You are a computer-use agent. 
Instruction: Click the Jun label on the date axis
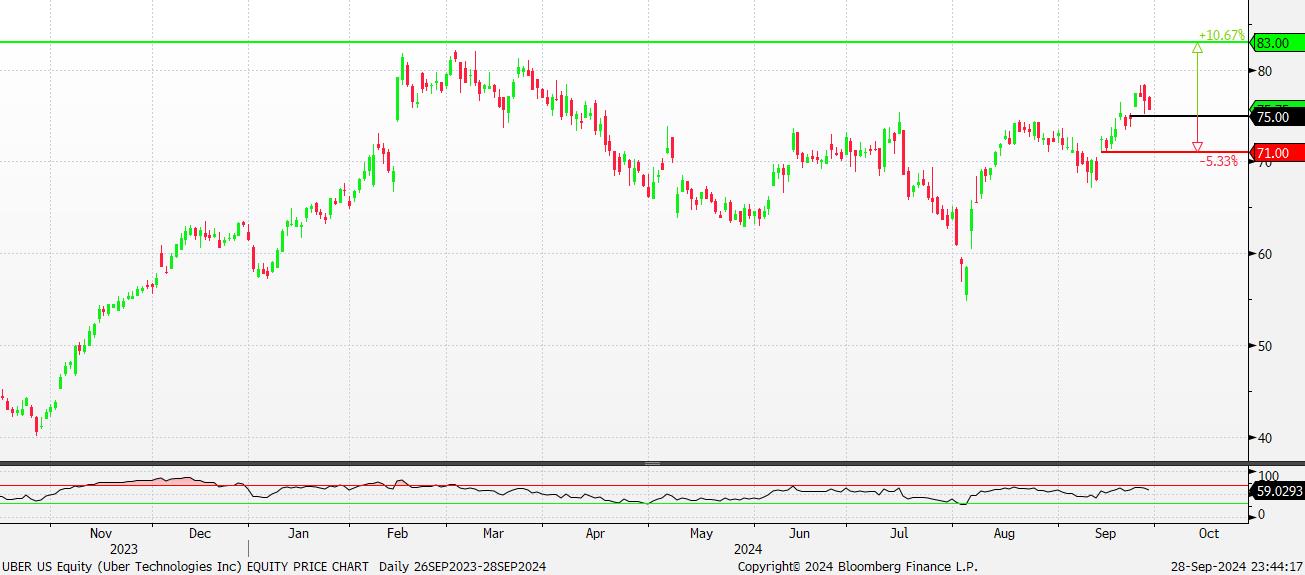(x=800, y=534)
